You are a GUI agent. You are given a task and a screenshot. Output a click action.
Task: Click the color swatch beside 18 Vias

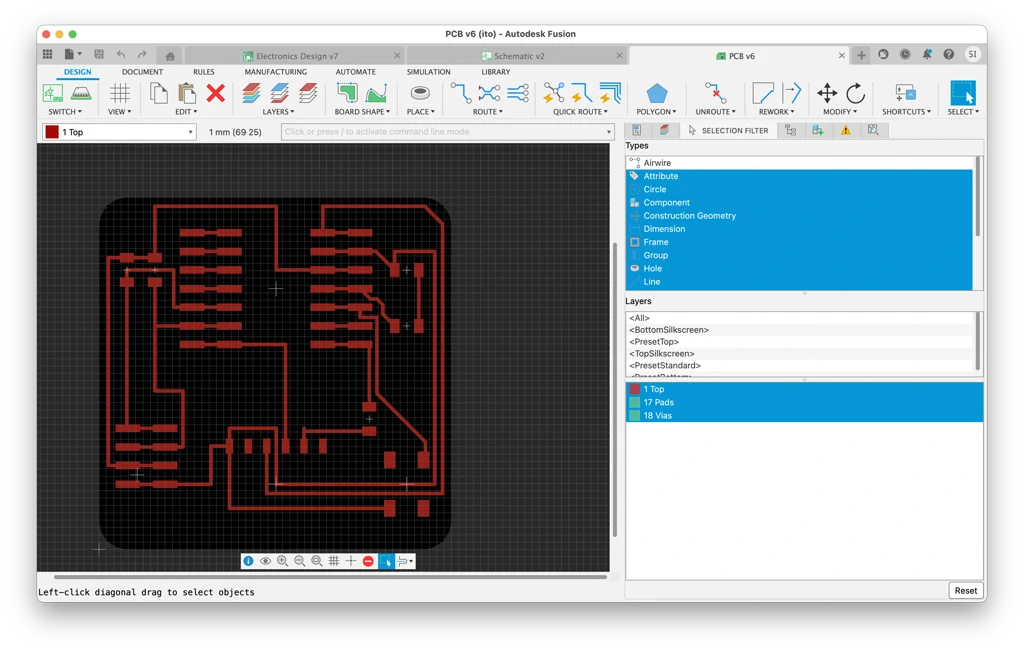pos(634,415)
